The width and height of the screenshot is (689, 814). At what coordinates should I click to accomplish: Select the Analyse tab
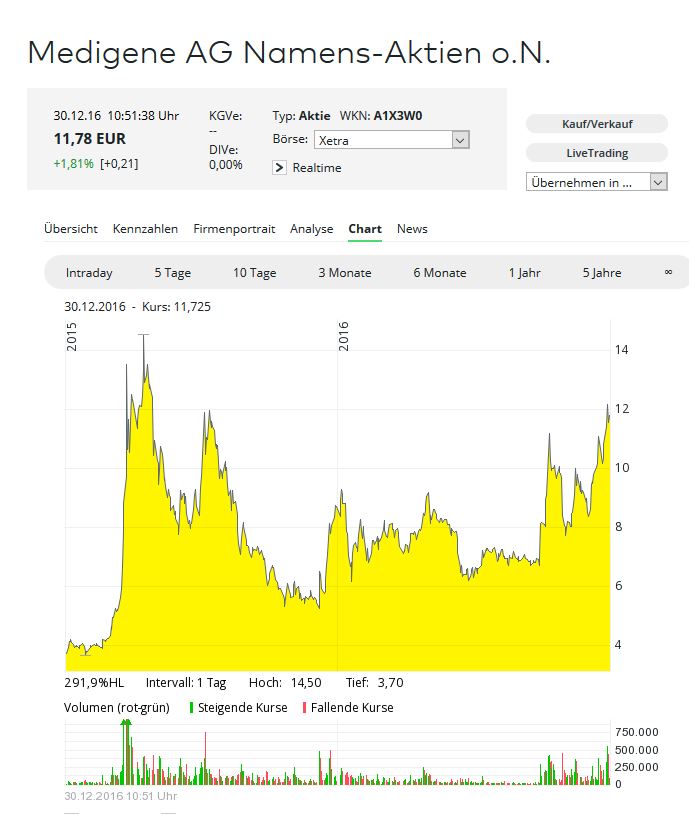click(311, 229)
